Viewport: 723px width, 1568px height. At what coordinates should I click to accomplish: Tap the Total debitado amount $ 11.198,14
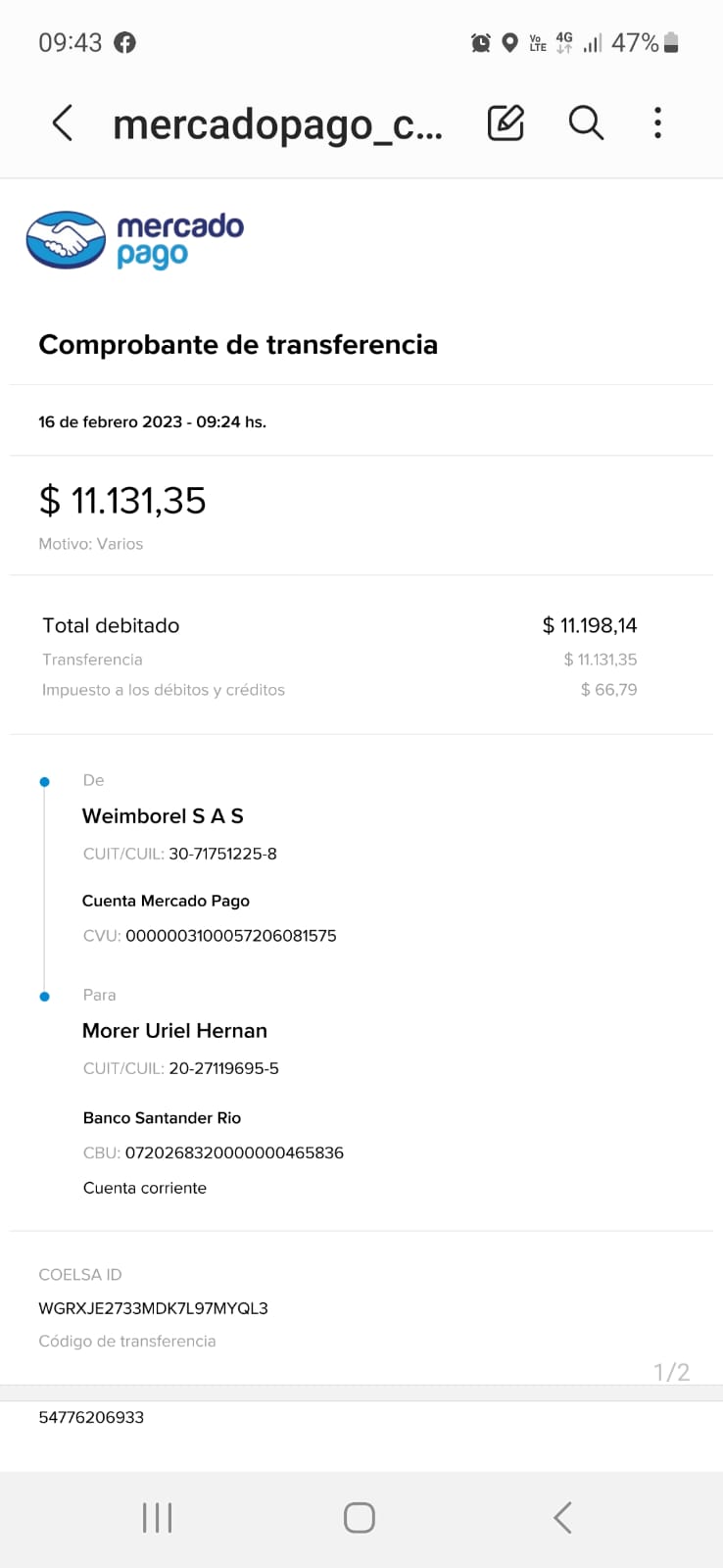click(x=590, y=625)
